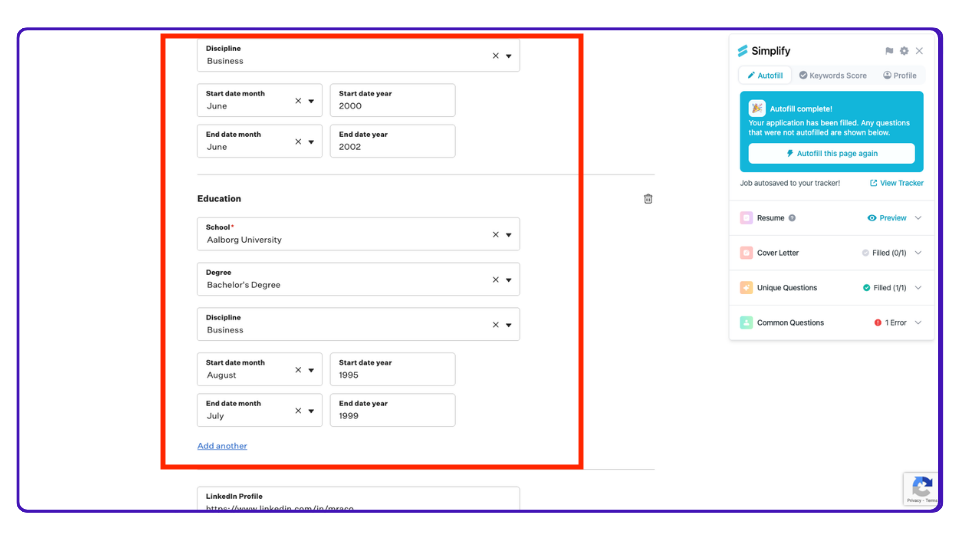Click the Add another education link
The image size is (960, 540).
click(x=222, y=446)
